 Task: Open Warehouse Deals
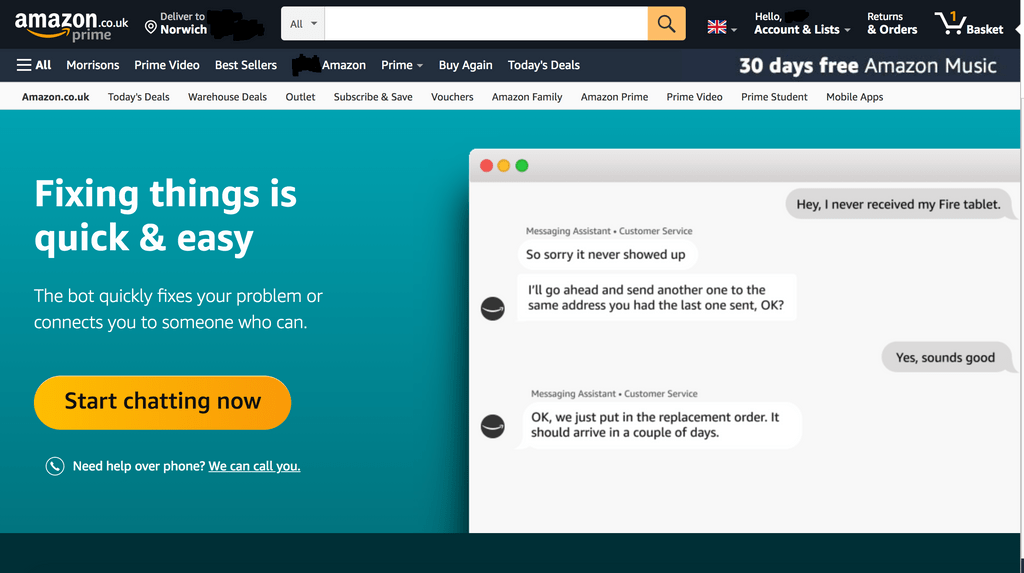[227, 97]
